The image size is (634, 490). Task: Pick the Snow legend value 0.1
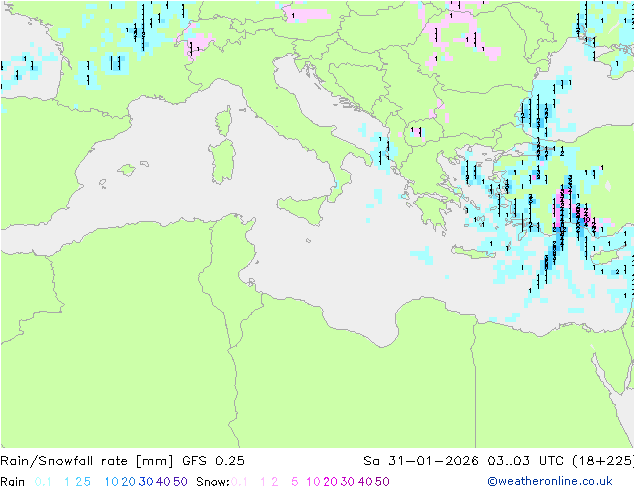pyautogui.click(x=239, y=482)
